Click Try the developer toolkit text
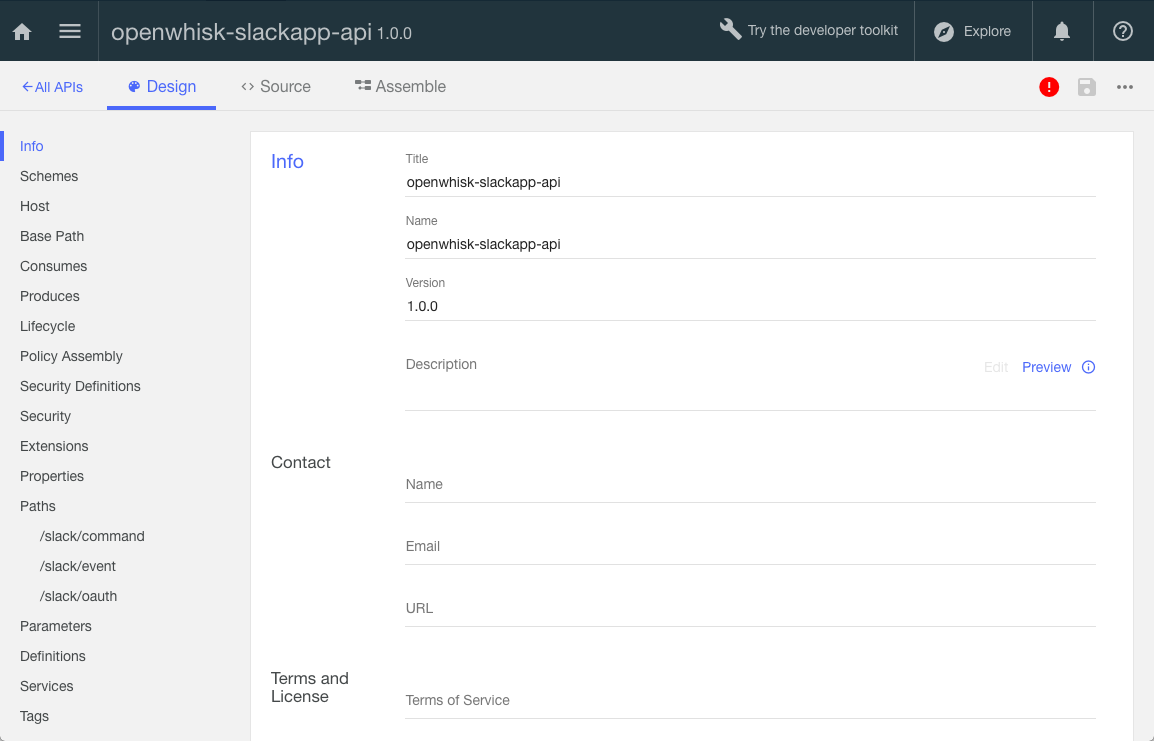Screen dimensions: 1154x741 point(823,30)
